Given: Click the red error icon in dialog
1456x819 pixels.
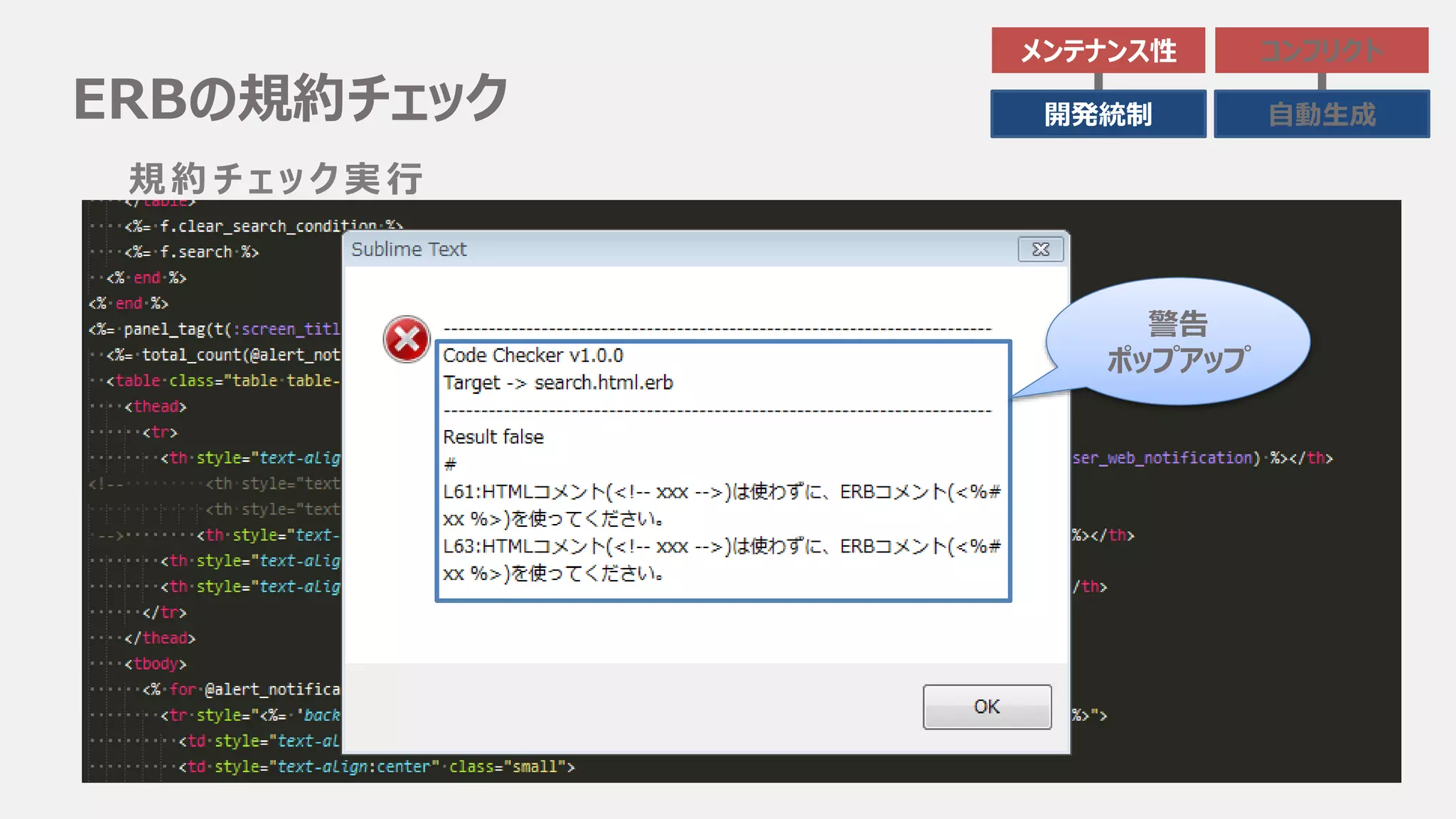Looking at the screenshot, I should [x=407, y=339].
